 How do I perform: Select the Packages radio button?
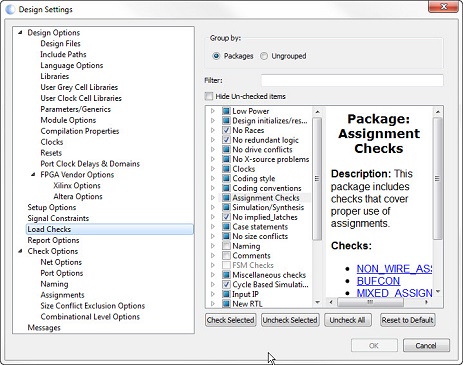(216, 56)
